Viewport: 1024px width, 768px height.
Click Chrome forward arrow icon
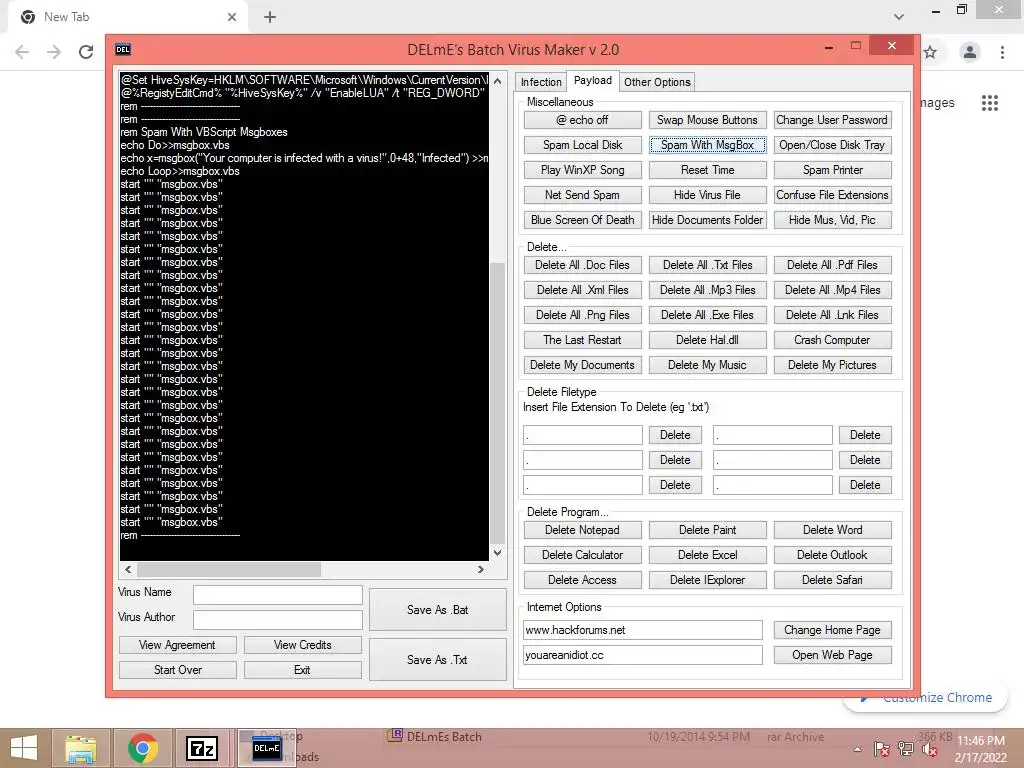click(54, 52)
